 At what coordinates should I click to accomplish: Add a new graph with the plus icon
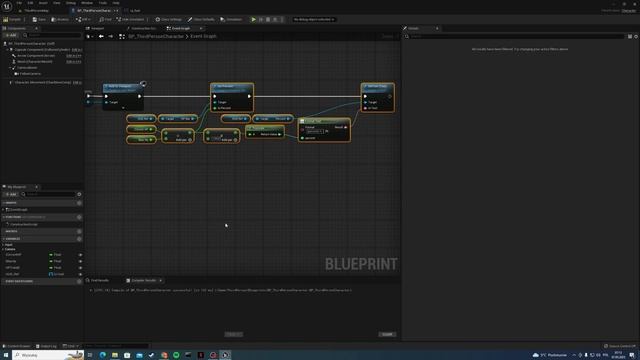[x=79, y=203]
